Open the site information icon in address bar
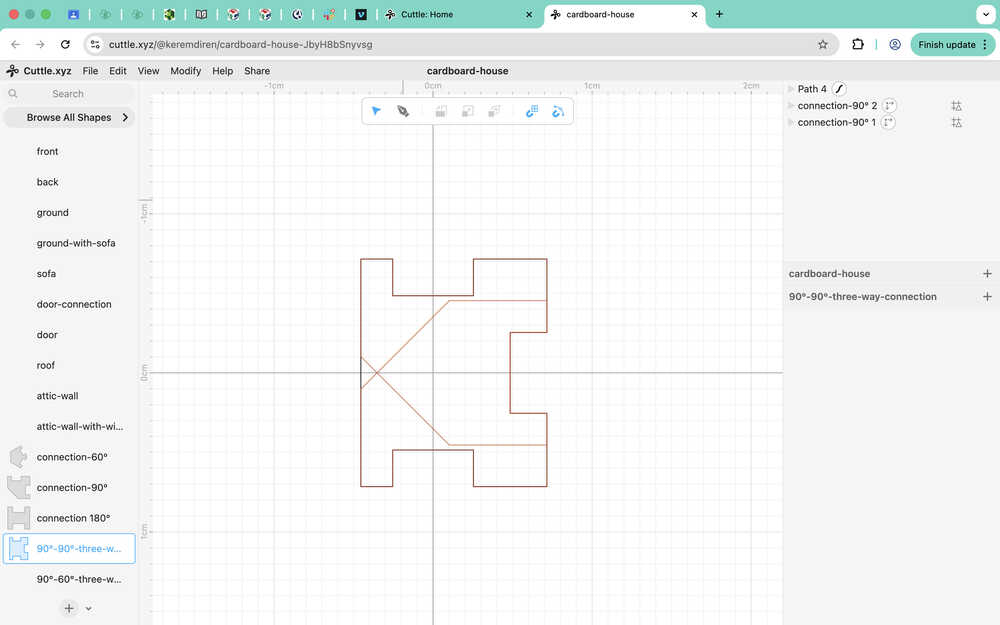 pos(95,45)
